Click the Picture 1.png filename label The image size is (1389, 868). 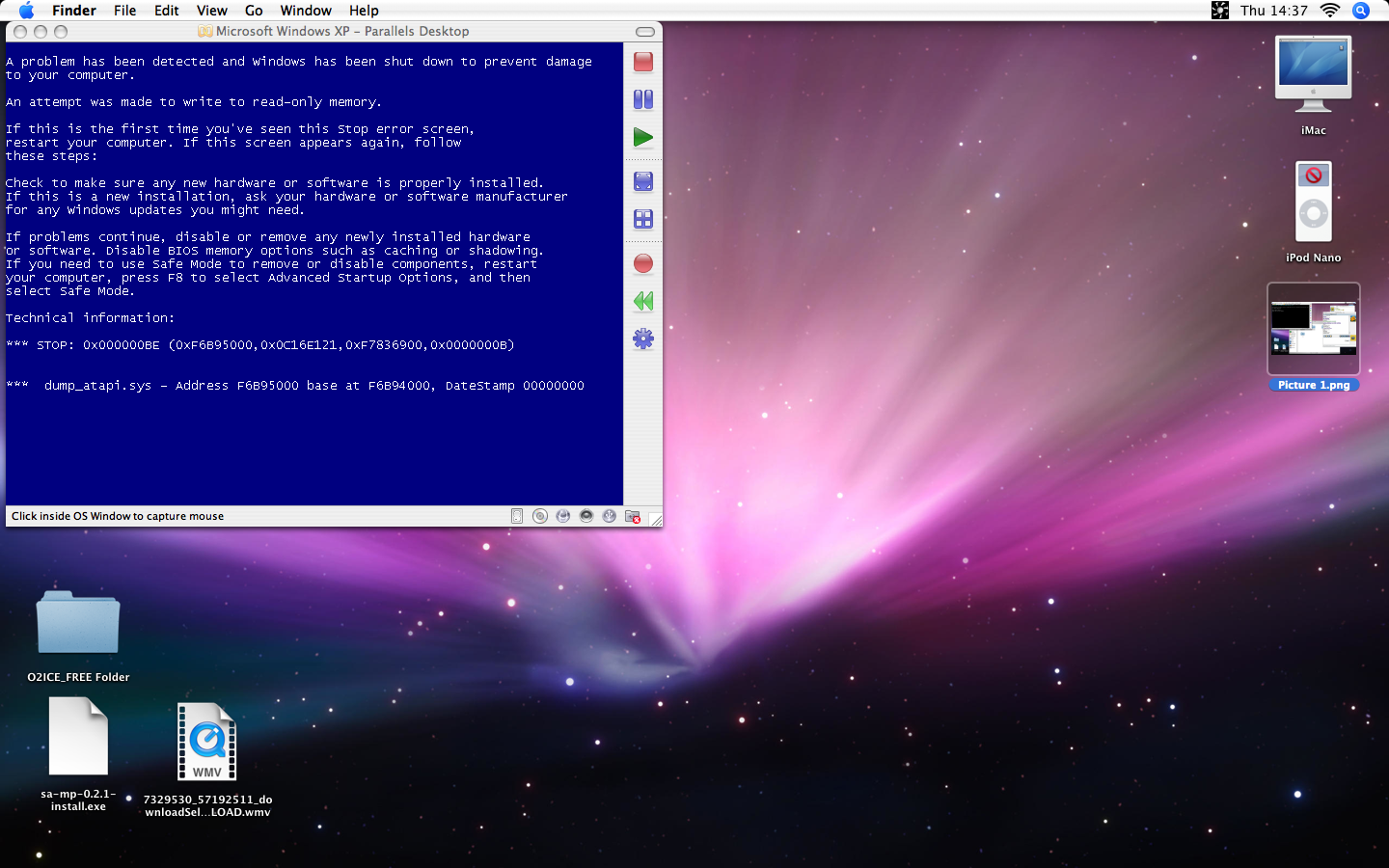pos(1314,385)
